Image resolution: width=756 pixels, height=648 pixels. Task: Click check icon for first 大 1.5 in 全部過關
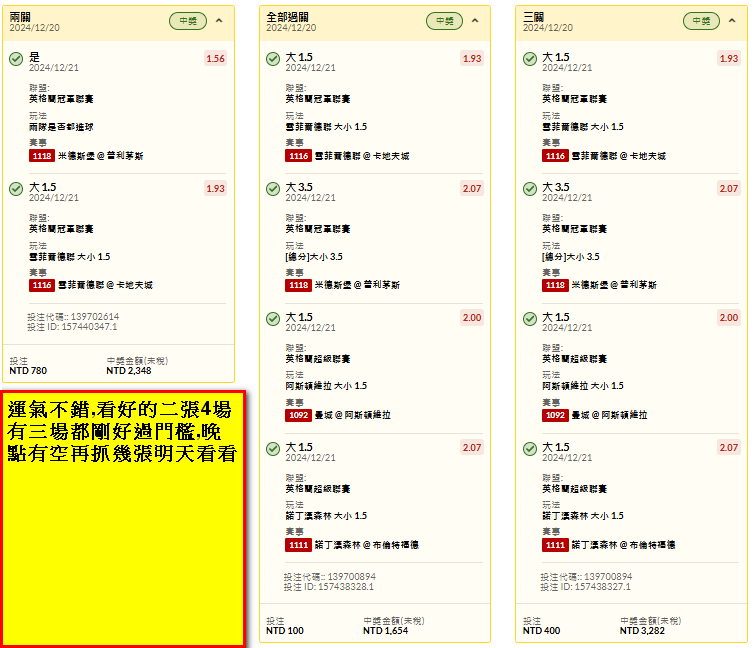273,59
